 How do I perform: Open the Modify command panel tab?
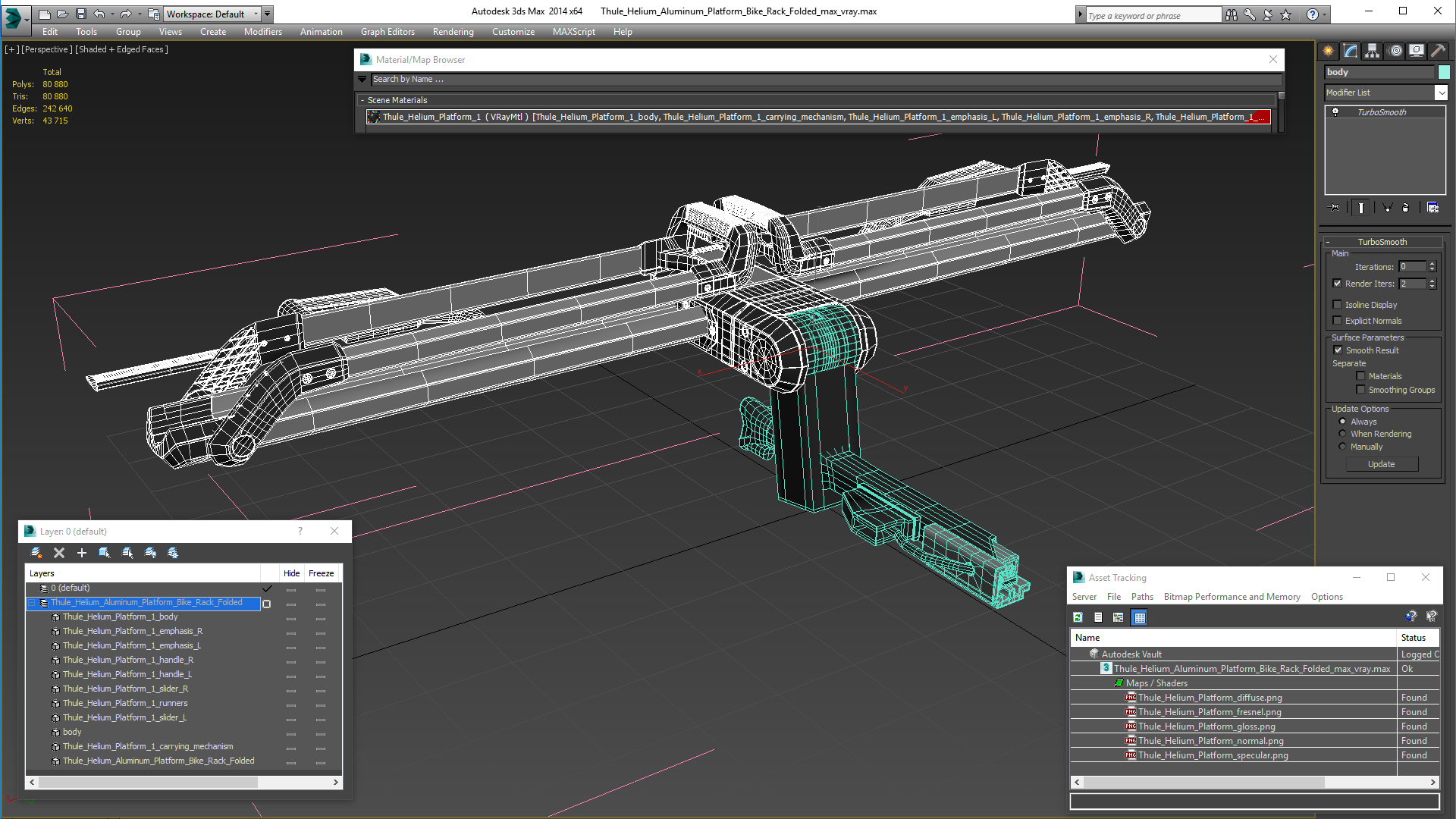(1351, 51)
